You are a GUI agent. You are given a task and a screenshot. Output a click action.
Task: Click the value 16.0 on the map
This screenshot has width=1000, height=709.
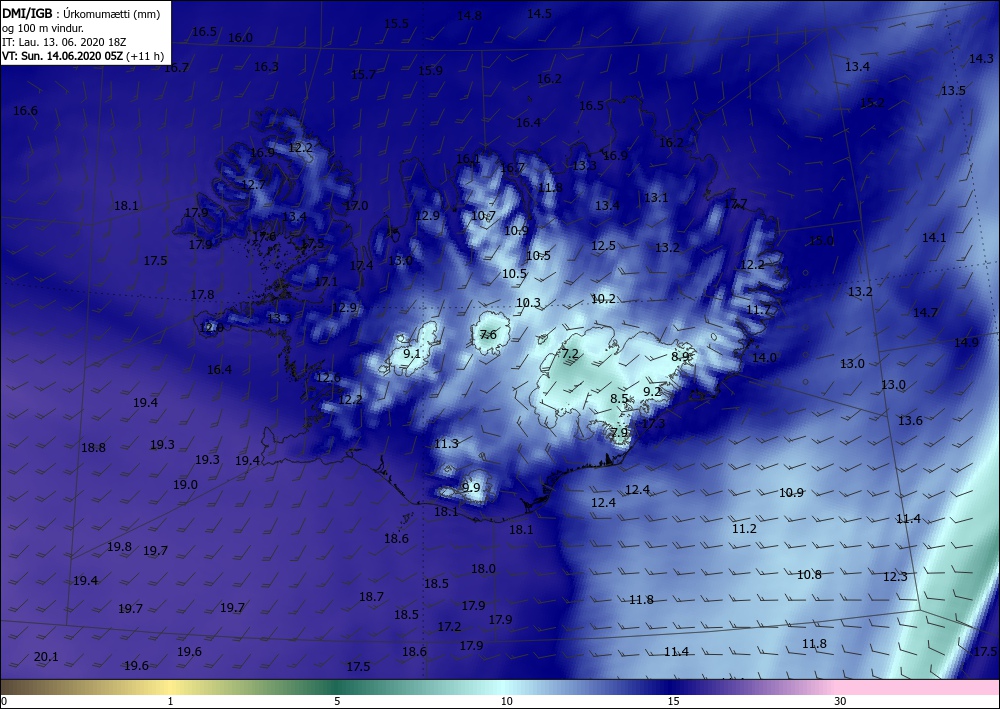coord(240,38)
